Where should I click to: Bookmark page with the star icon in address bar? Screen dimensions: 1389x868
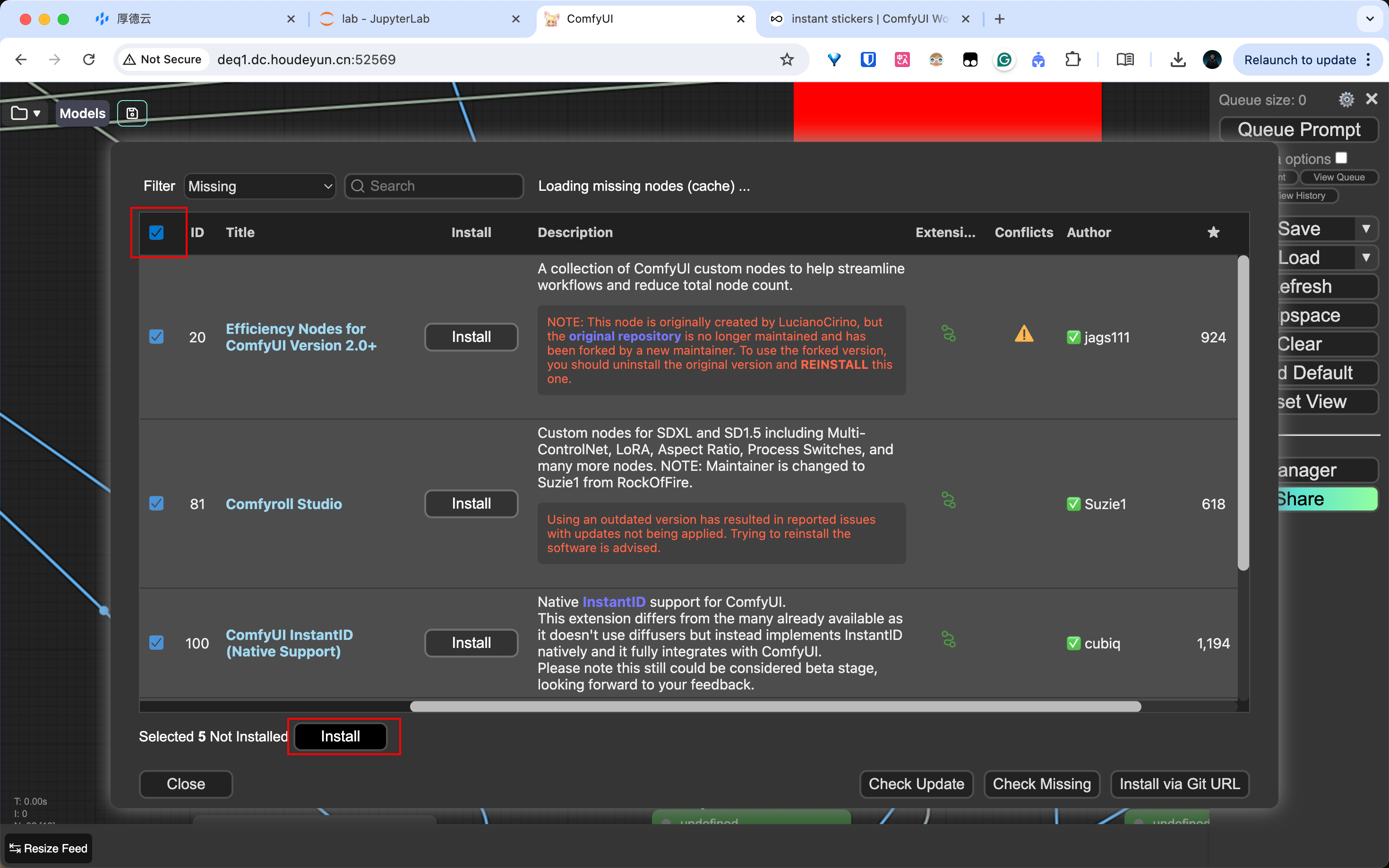pyautogui.click(x=787, y=60)
